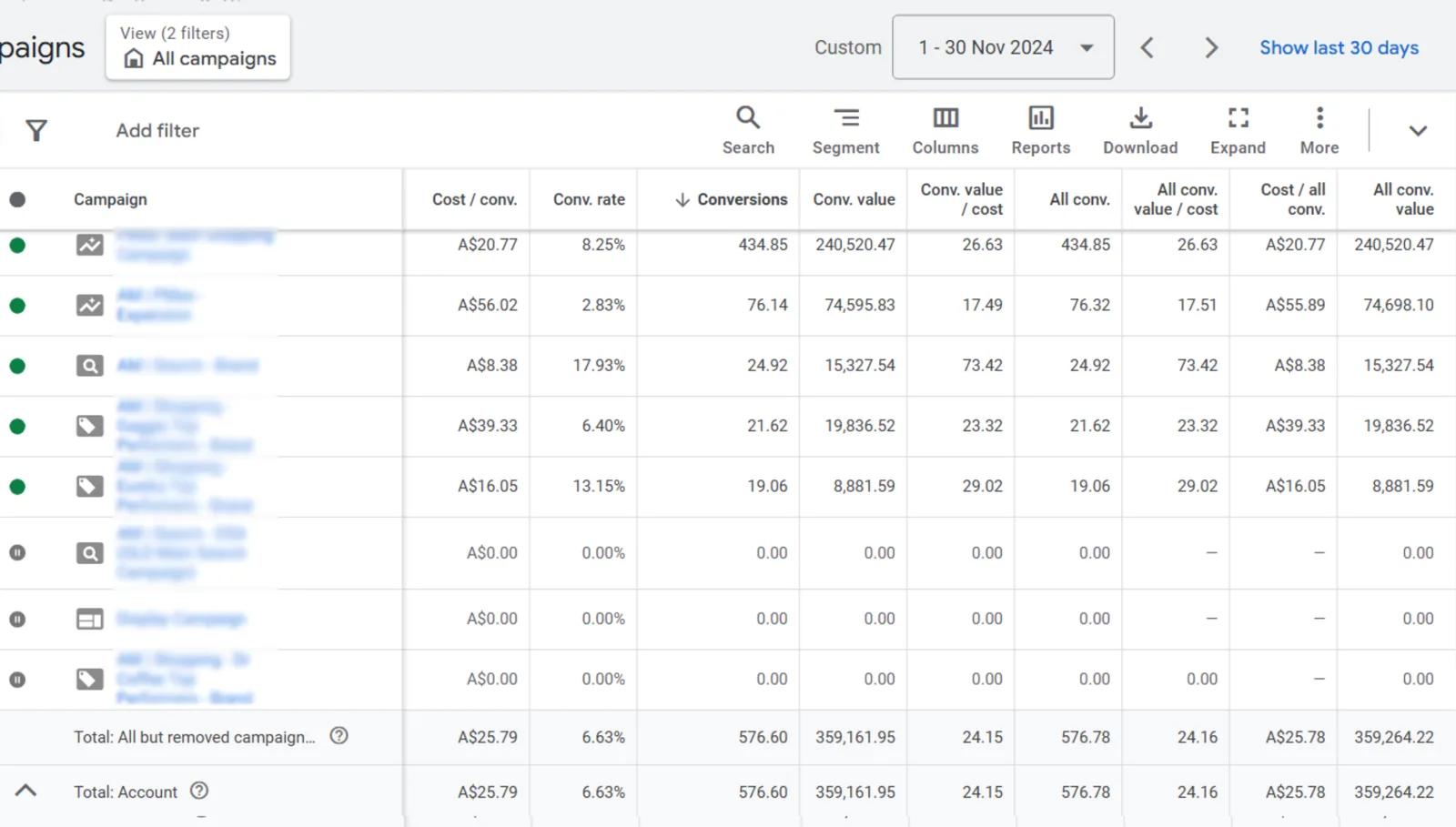The height and width of the screenshot is (827, 1456).
Task: Toggle green status dot in A$8.38 row
Action: [17, 366]
